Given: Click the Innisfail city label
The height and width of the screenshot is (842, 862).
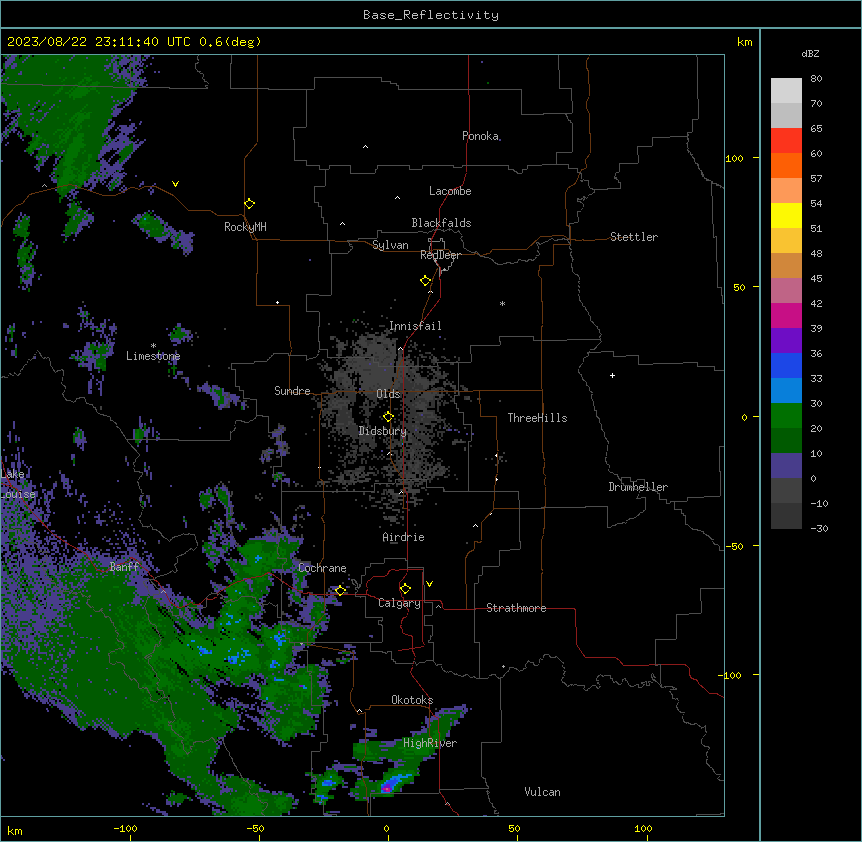Looking at the screenshot, I should click(415, 326).
